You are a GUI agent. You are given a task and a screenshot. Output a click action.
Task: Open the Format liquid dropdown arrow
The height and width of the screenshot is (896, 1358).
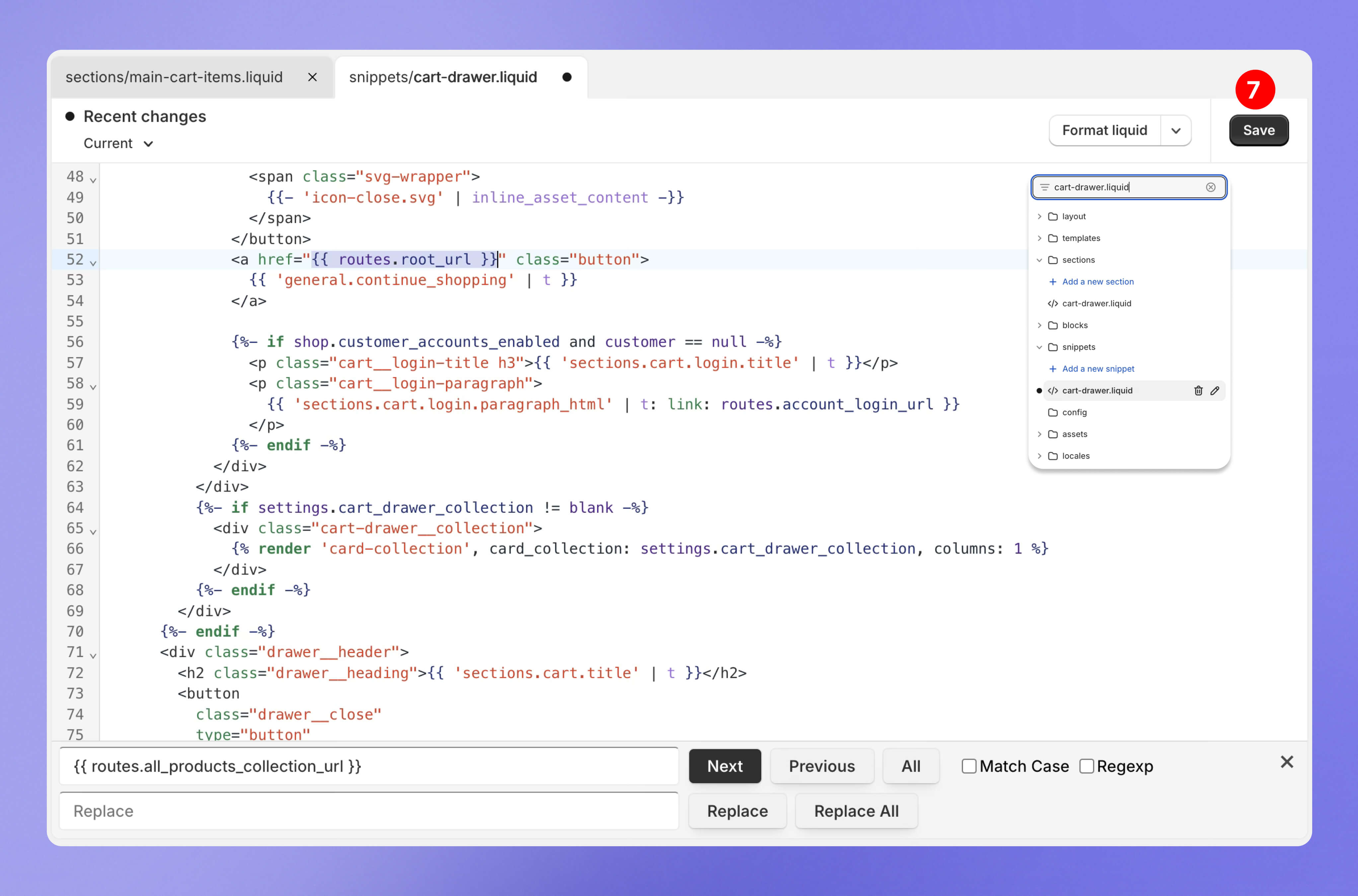(x=1176, y=130)
